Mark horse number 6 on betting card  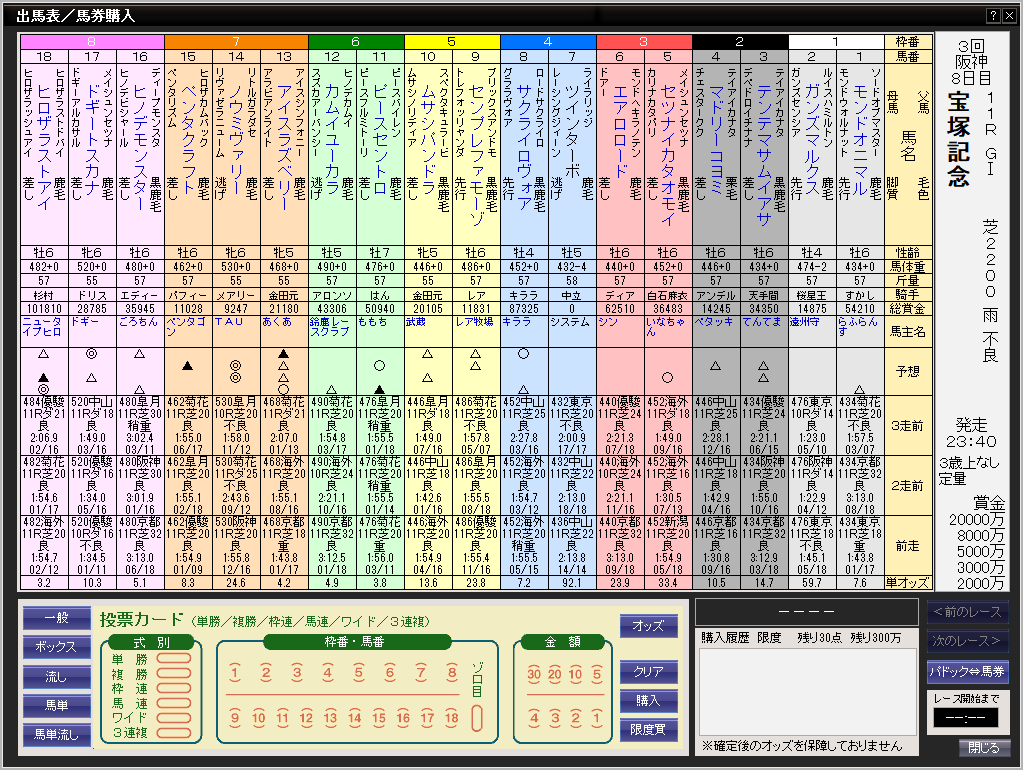click(389, 673)
